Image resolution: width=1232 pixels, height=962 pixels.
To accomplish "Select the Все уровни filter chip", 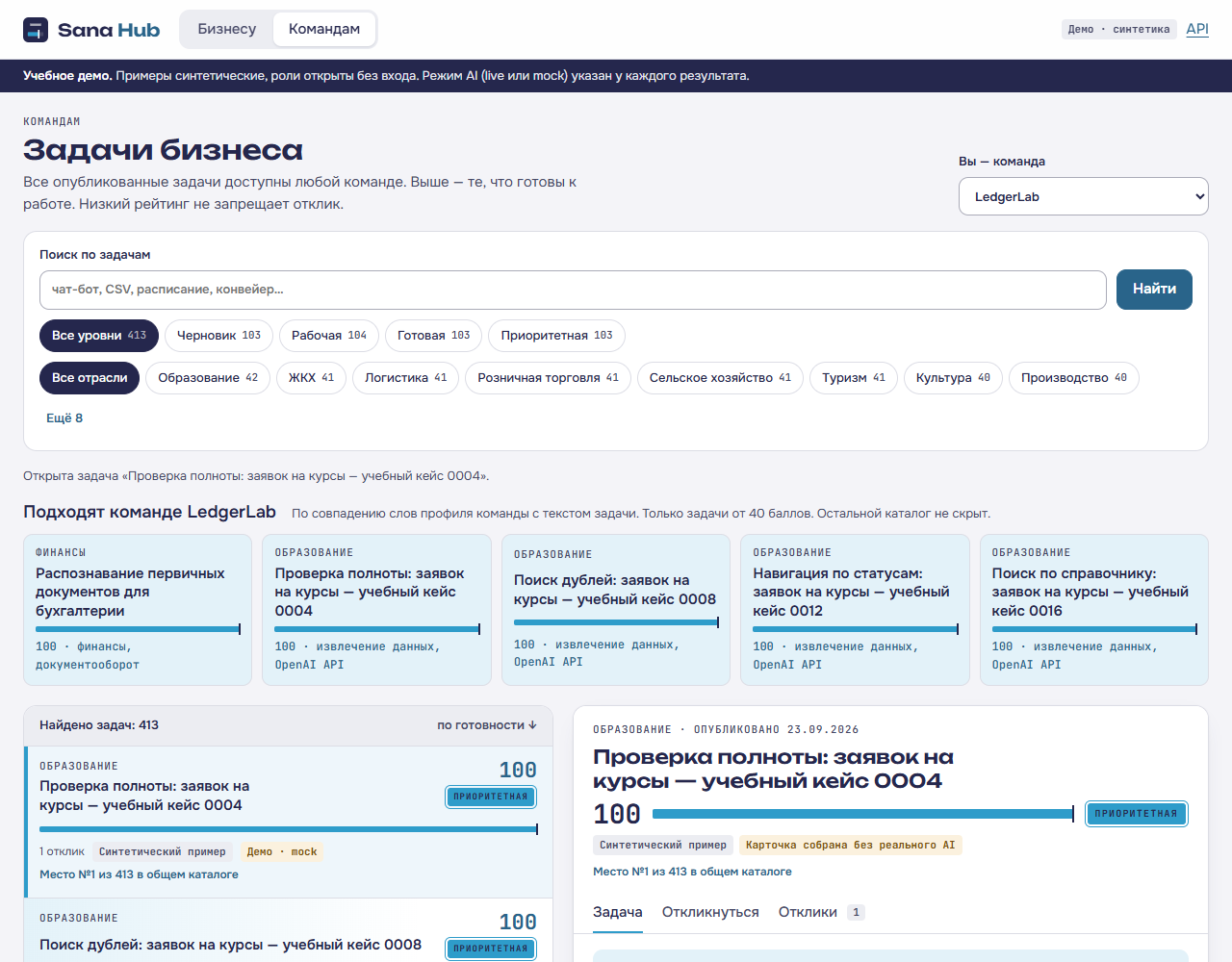I will click(x=99, y=336).
